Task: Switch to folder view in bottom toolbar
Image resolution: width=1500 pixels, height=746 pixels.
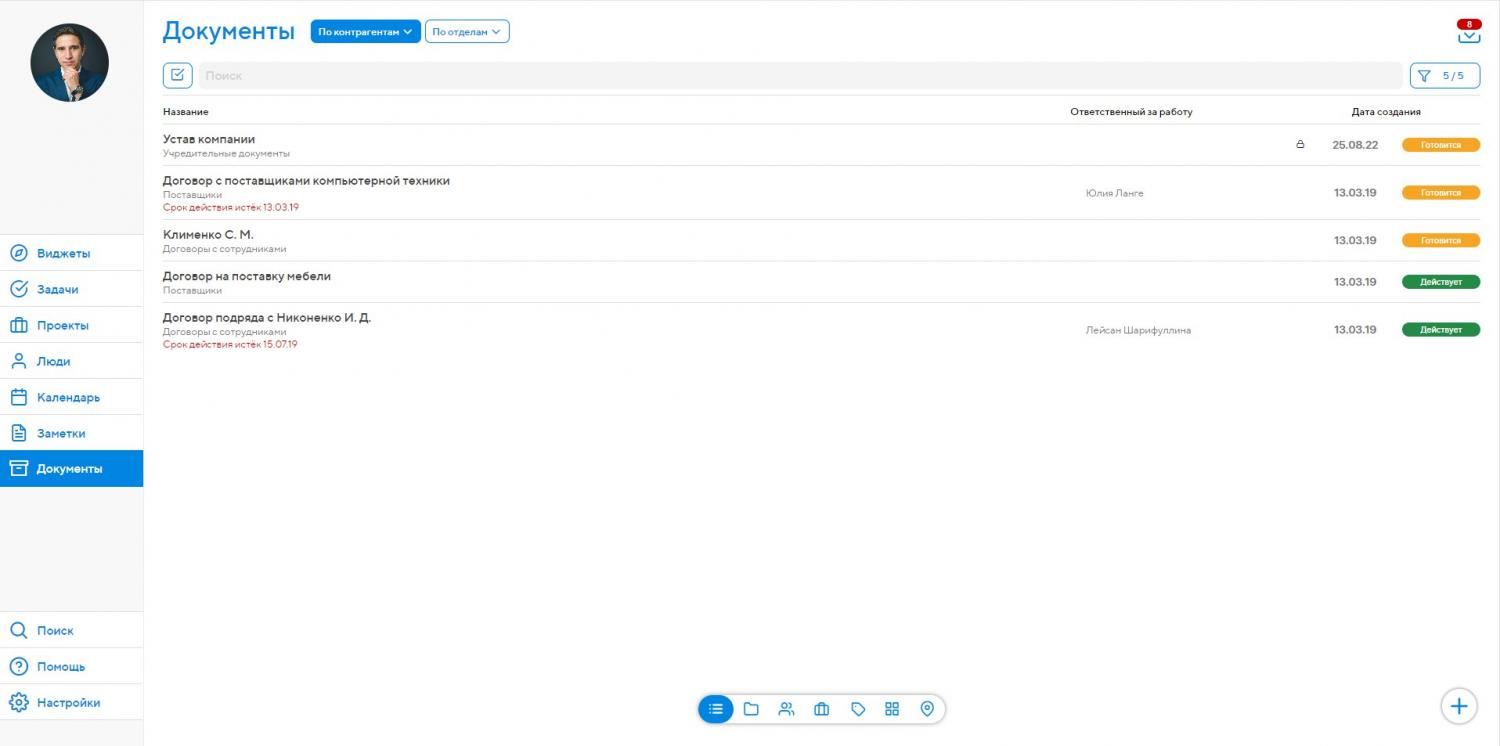Action: [751, 709]
